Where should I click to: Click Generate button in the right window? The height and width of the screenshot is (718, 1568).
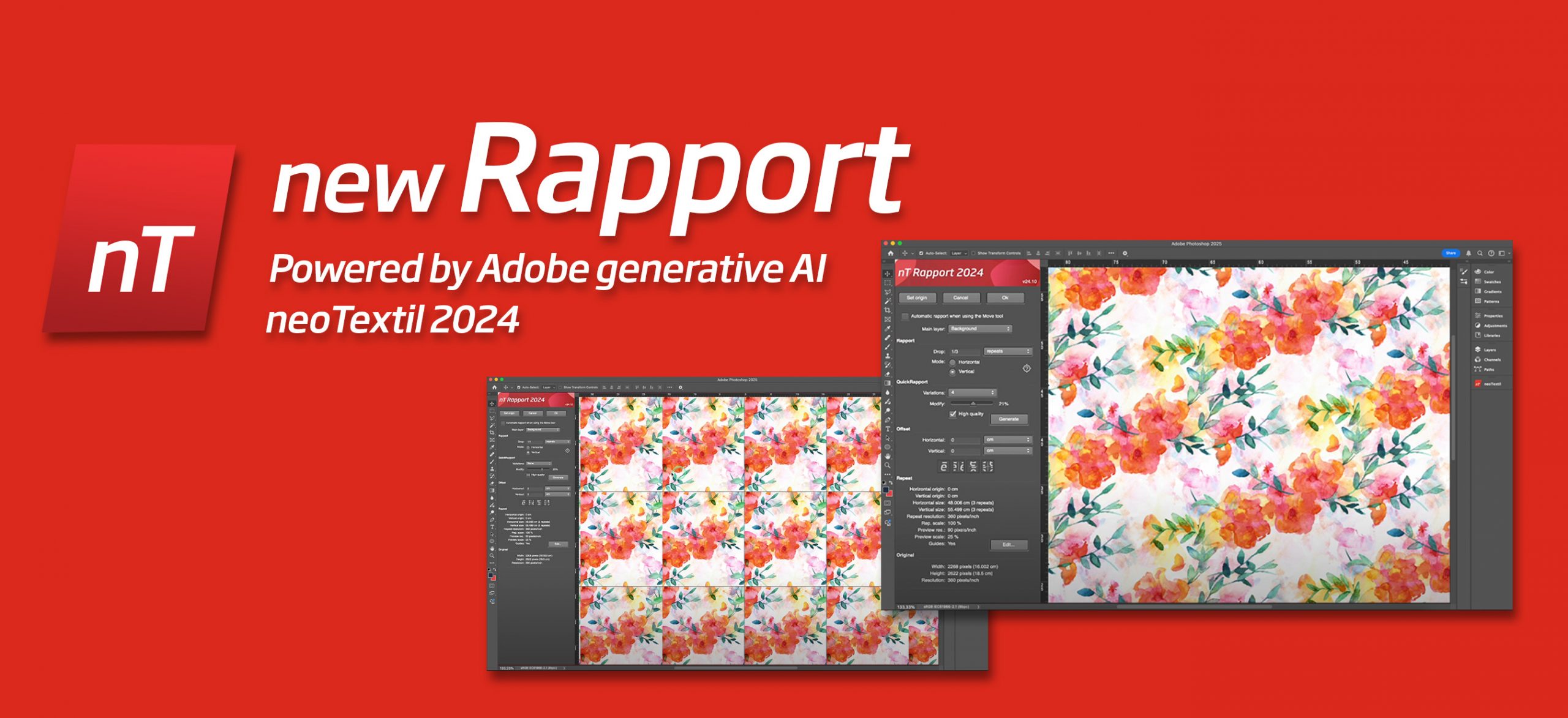(x=1009, y=419)
